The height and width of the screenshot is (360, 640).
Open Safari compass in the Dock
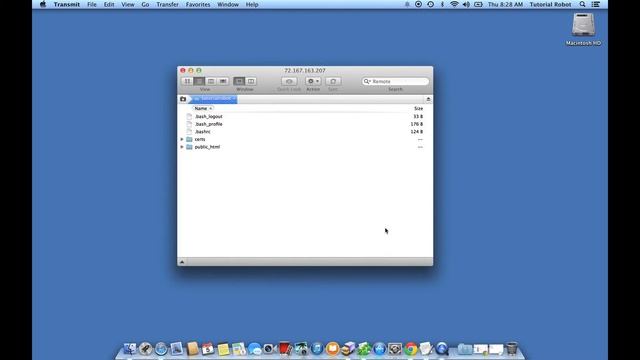tap(161, 349)
